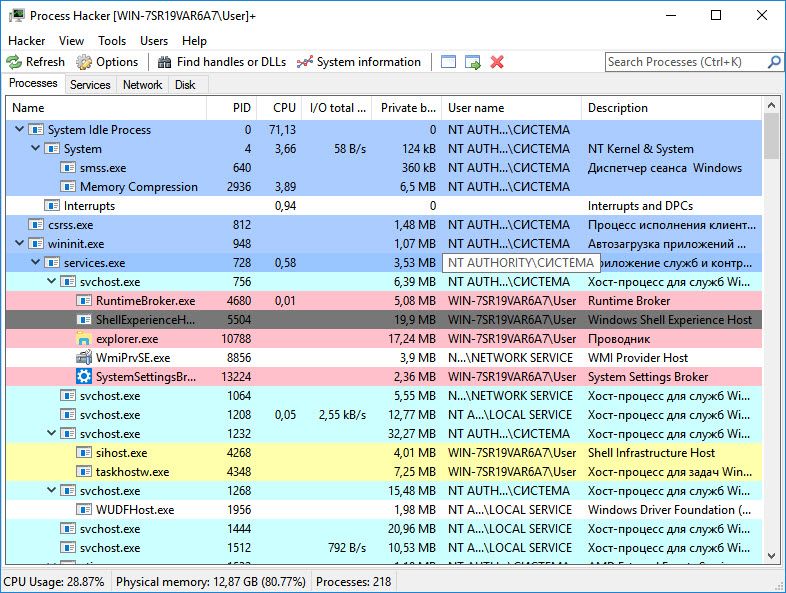
Task: Click the Refresh toolbar icon
Action: 14,62
